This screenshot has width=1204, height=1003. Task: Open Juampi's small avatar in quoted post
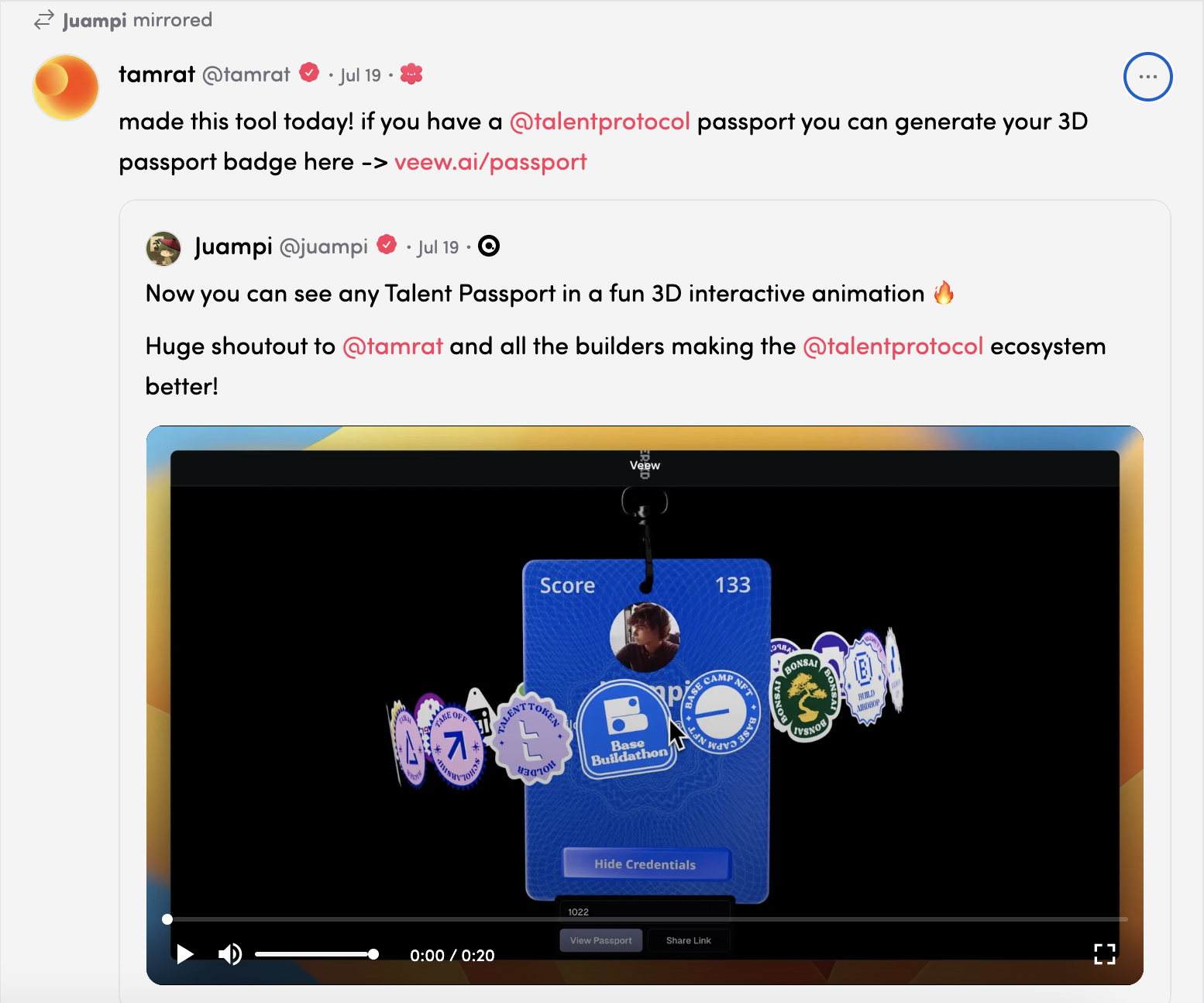tap(163, 248)
